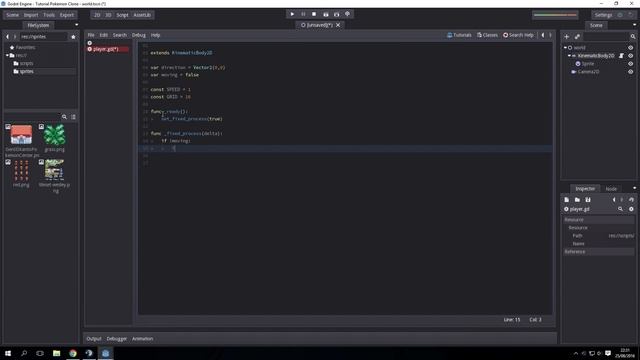
Task: Toggle favorite star for current folder
Action: [73, 37]
